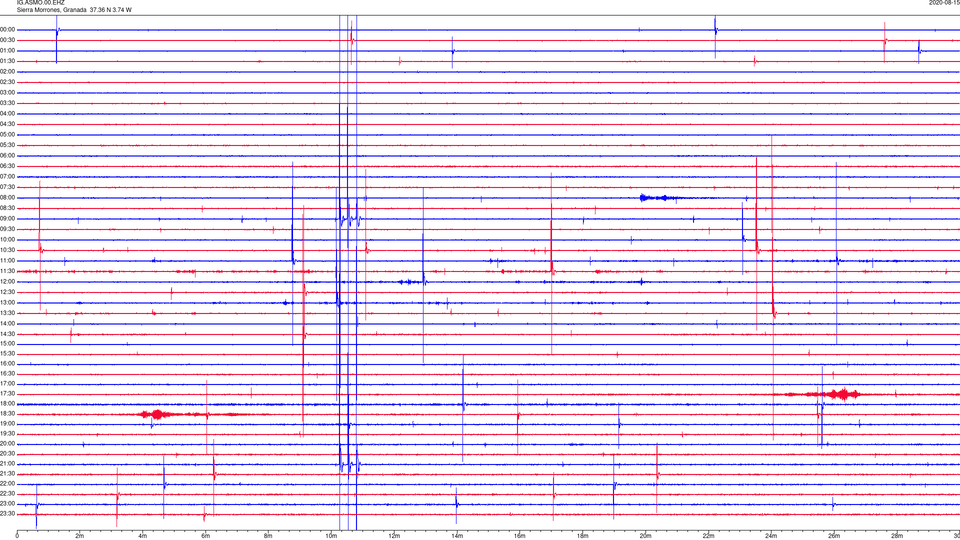Select the 04:00 trace time label
Image resolution: width=960 pixels, height=540 pixels.
(8, 113)
